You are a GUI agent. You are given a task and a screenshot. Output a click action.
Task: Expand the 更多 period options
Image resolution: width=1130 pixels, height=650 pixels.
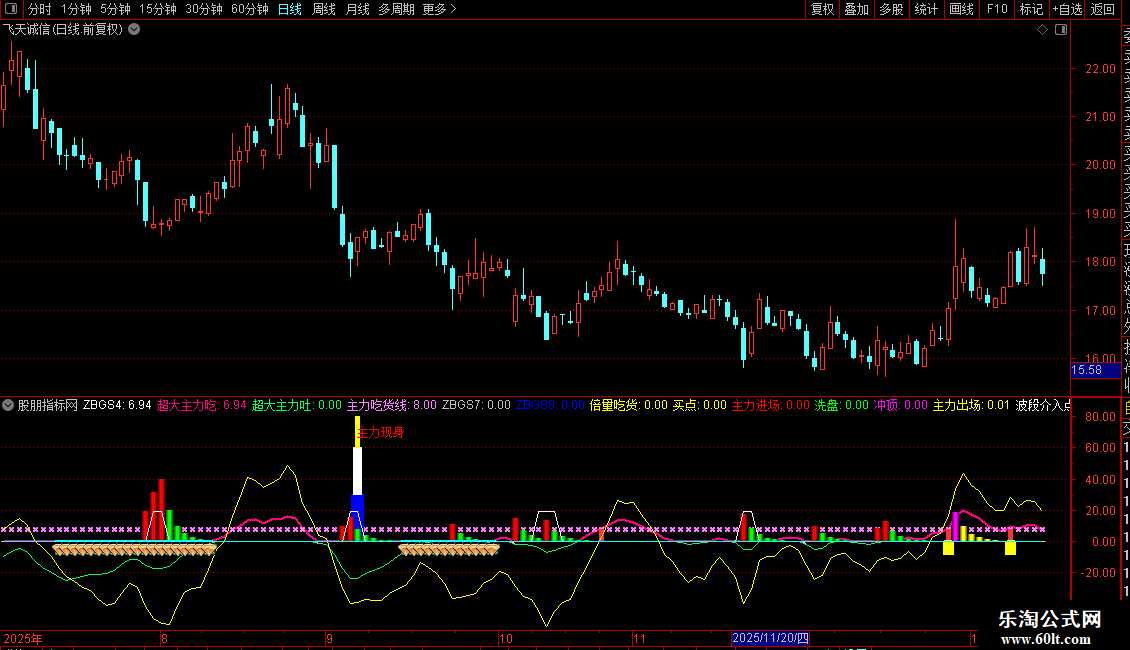(439, 9)
